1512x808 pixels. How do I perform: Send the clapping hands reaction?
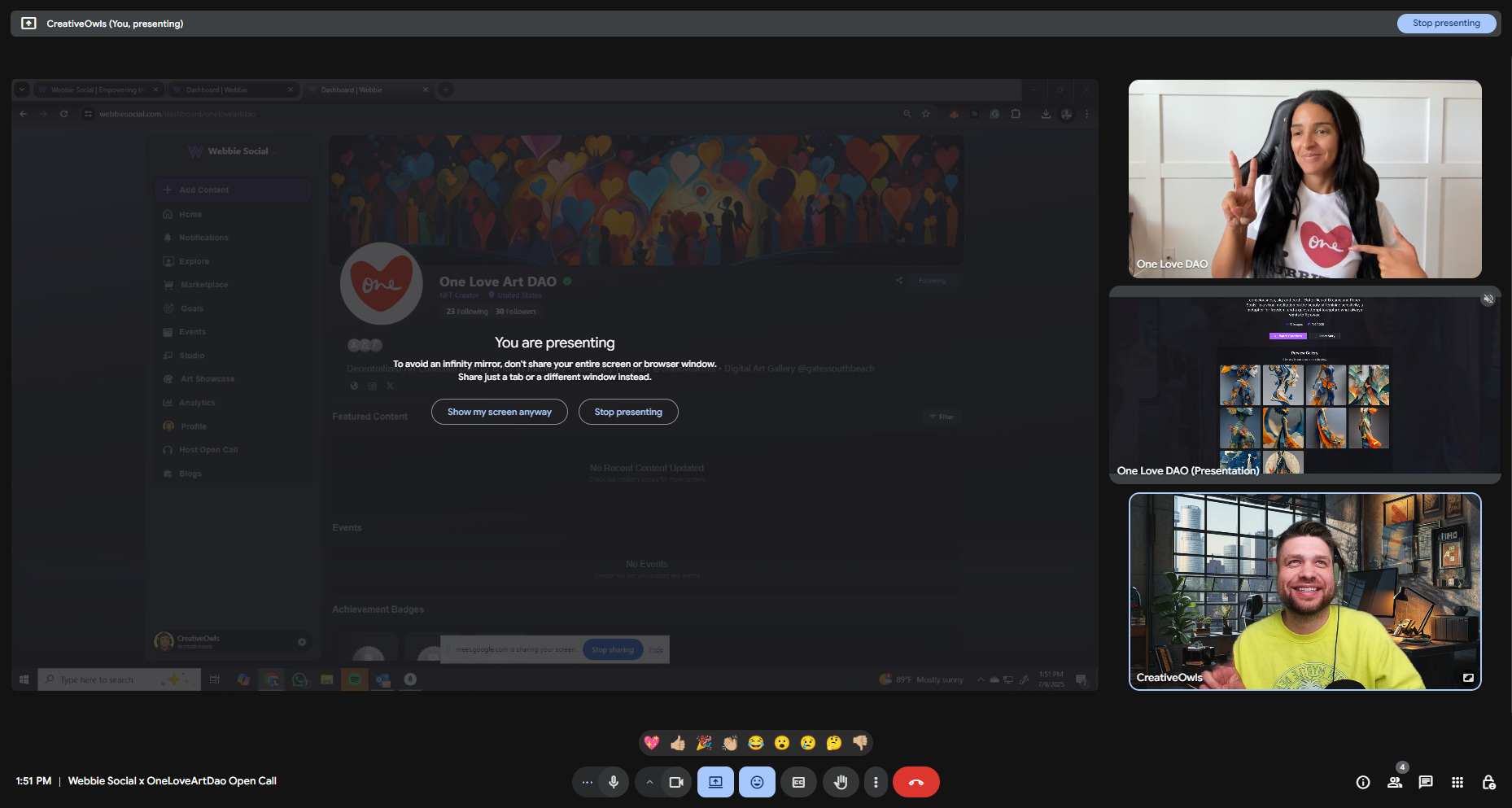click(730, 742)
